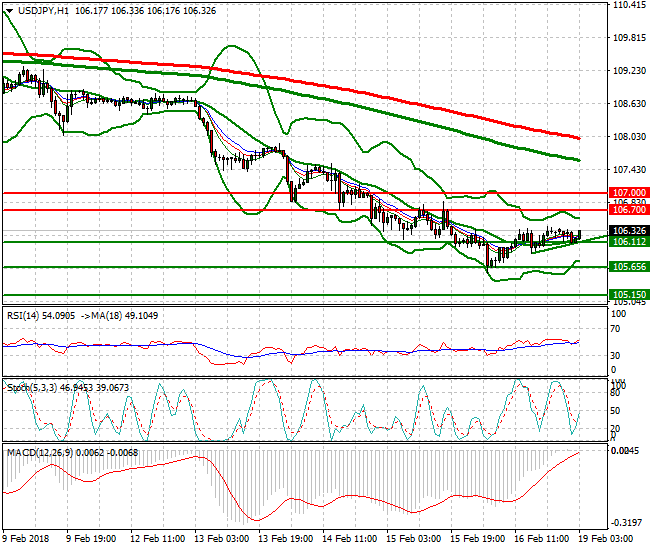Select the red 107.000 price level tag

(x=629, y=192)
